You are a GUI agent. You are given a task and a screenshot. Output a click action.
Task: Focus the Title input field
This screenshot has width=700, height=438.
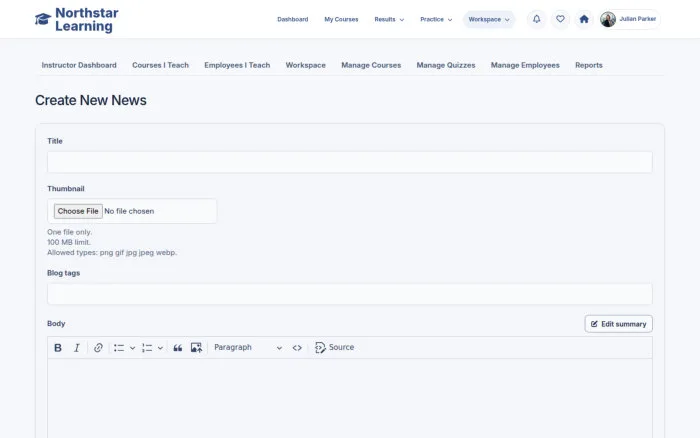350,162
